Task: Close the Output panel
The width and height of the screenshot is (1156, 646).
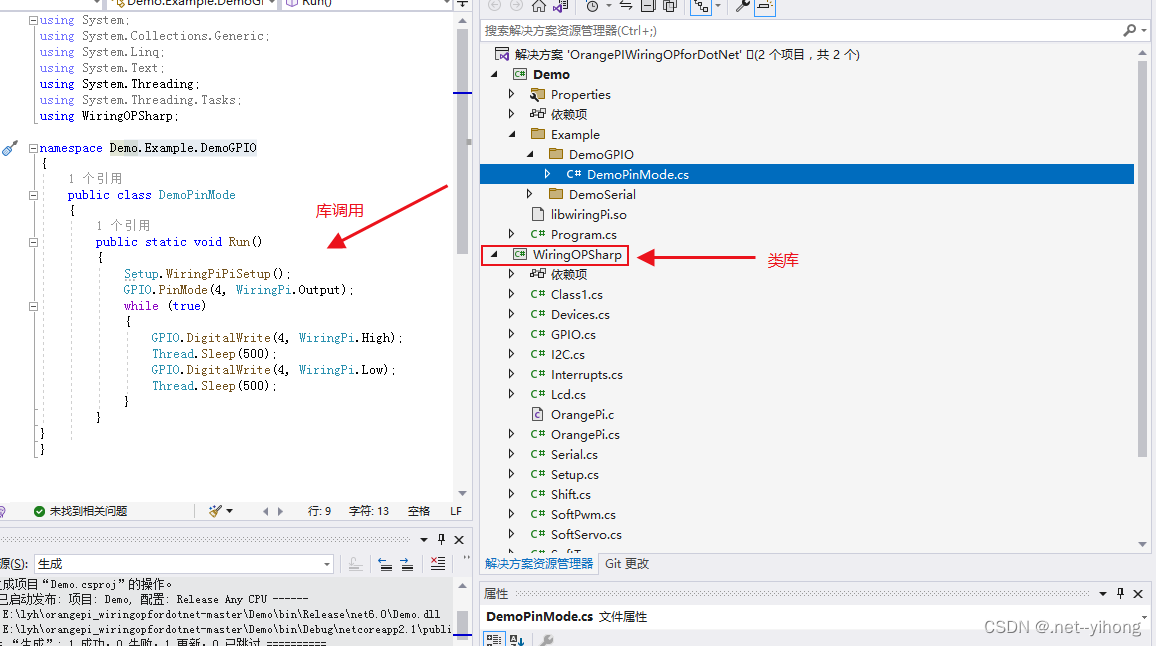Action: pos(459,540)
